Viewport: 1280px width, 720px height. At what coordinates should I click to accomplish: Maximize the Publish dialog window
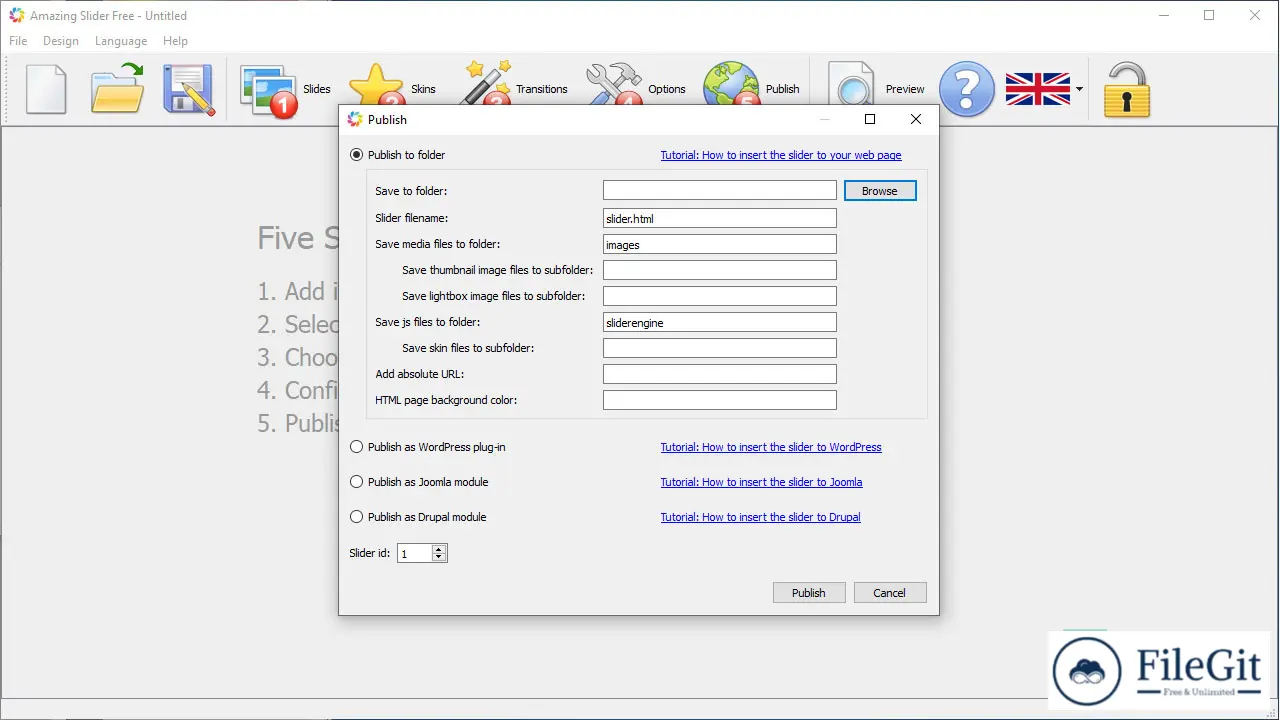[870, 119]
